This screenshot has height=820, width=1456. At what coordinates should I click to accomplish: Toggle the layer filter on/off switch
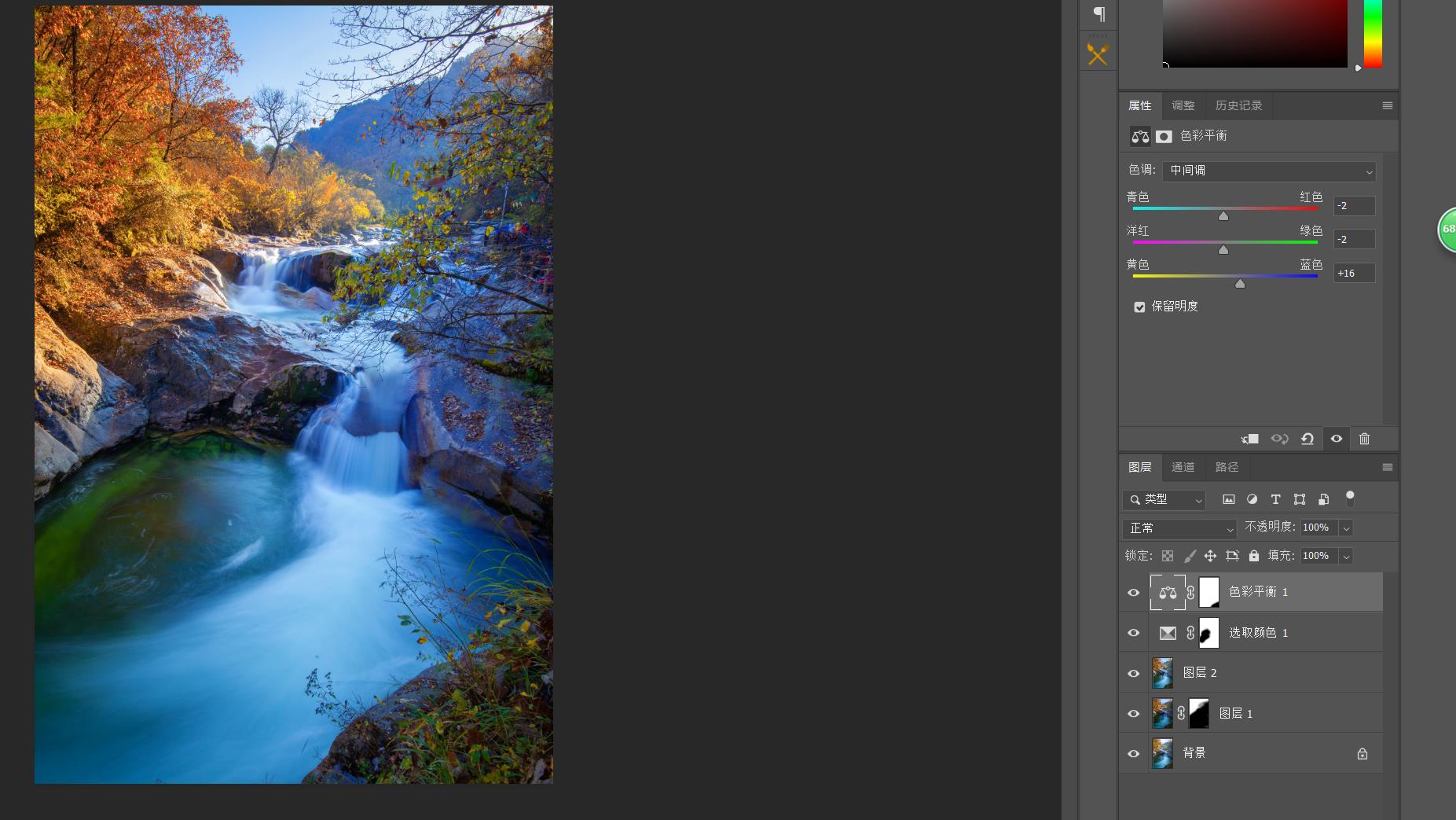click(1350, 498)
